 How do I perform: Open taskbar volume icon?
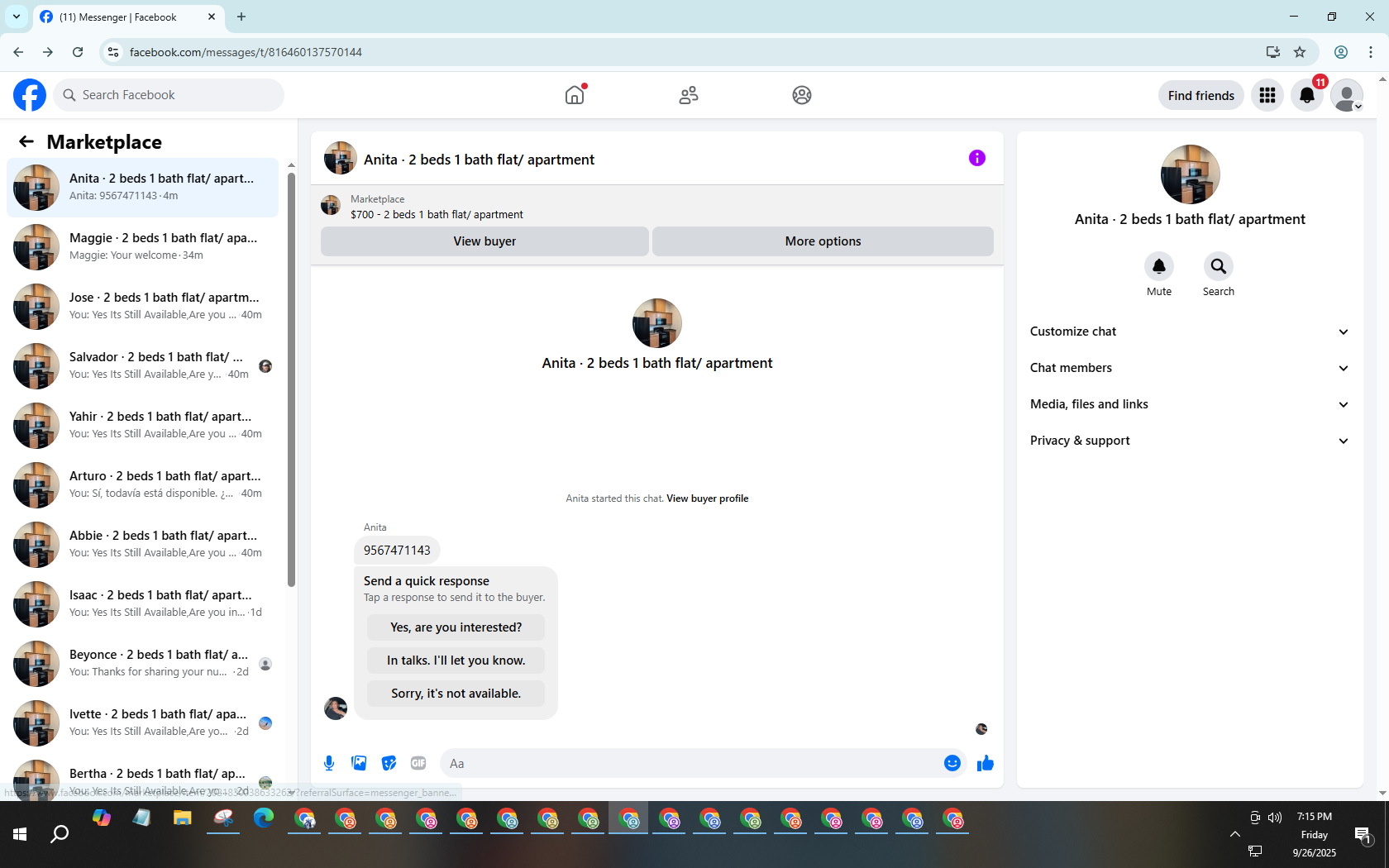1275,818
